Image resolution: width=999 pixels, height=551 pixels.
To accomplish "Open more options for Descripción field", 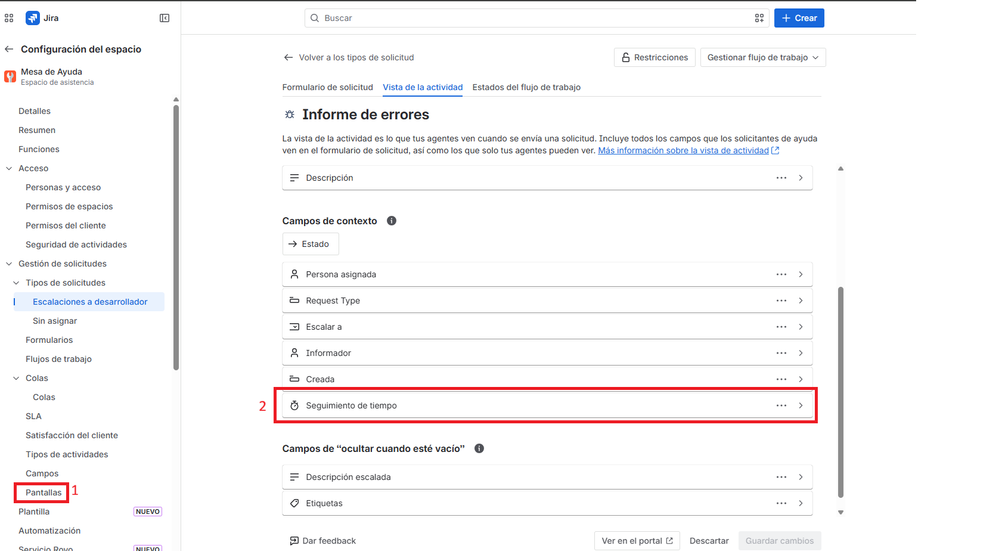I will (x=781, y=178).
